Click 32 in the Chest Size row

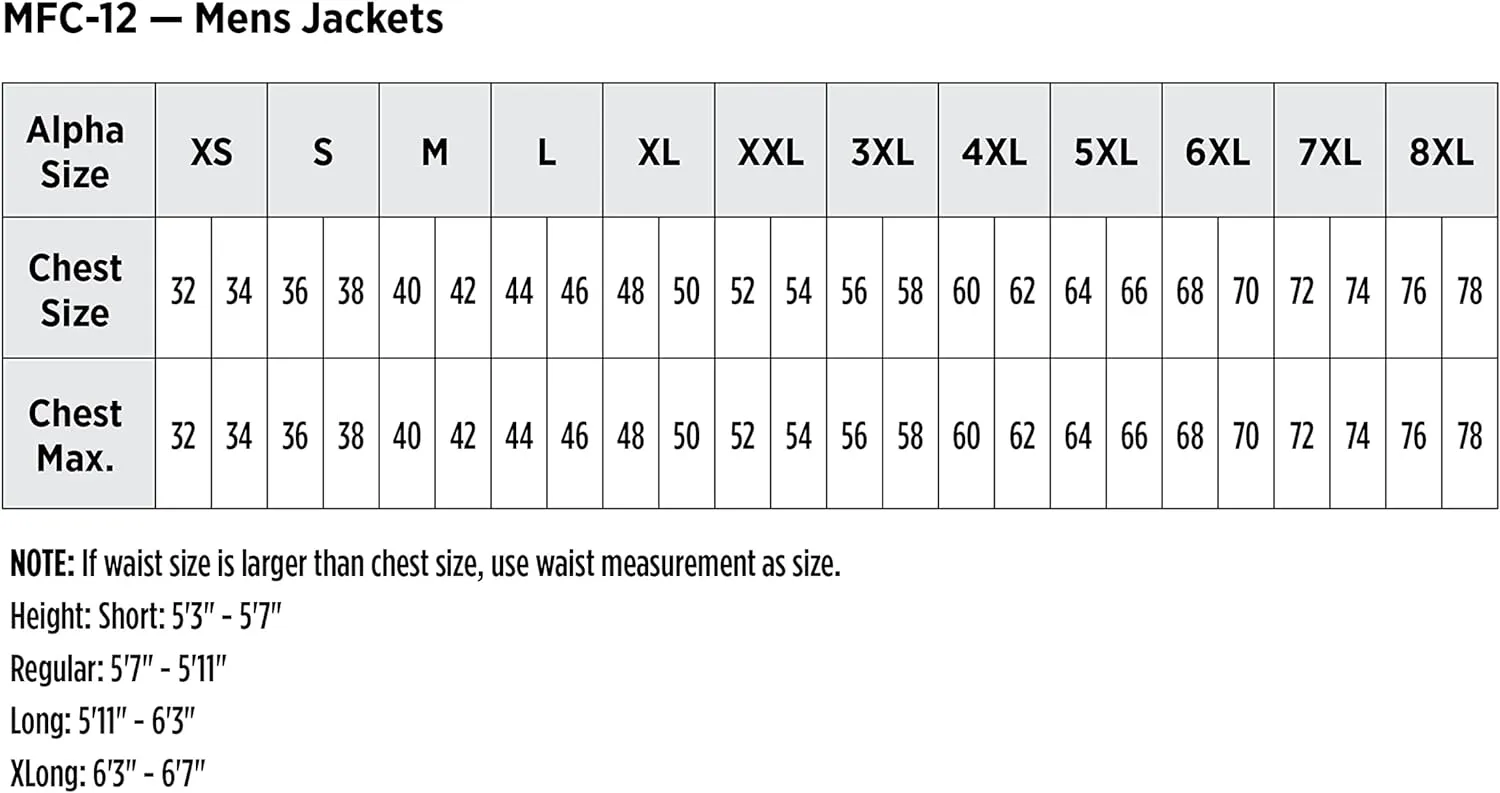[x=183, y=292]
